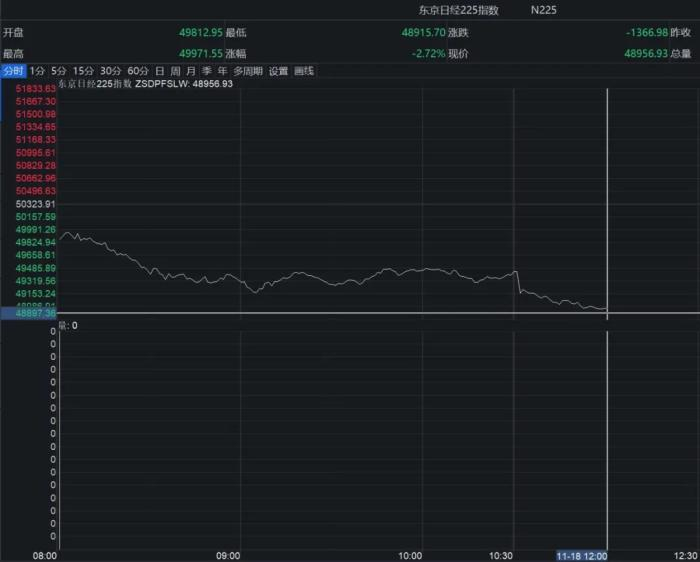The width and height of the screenshot is (700, 562).
Task: Activate the 画线 drawing tool button
Action: (304, 71)
